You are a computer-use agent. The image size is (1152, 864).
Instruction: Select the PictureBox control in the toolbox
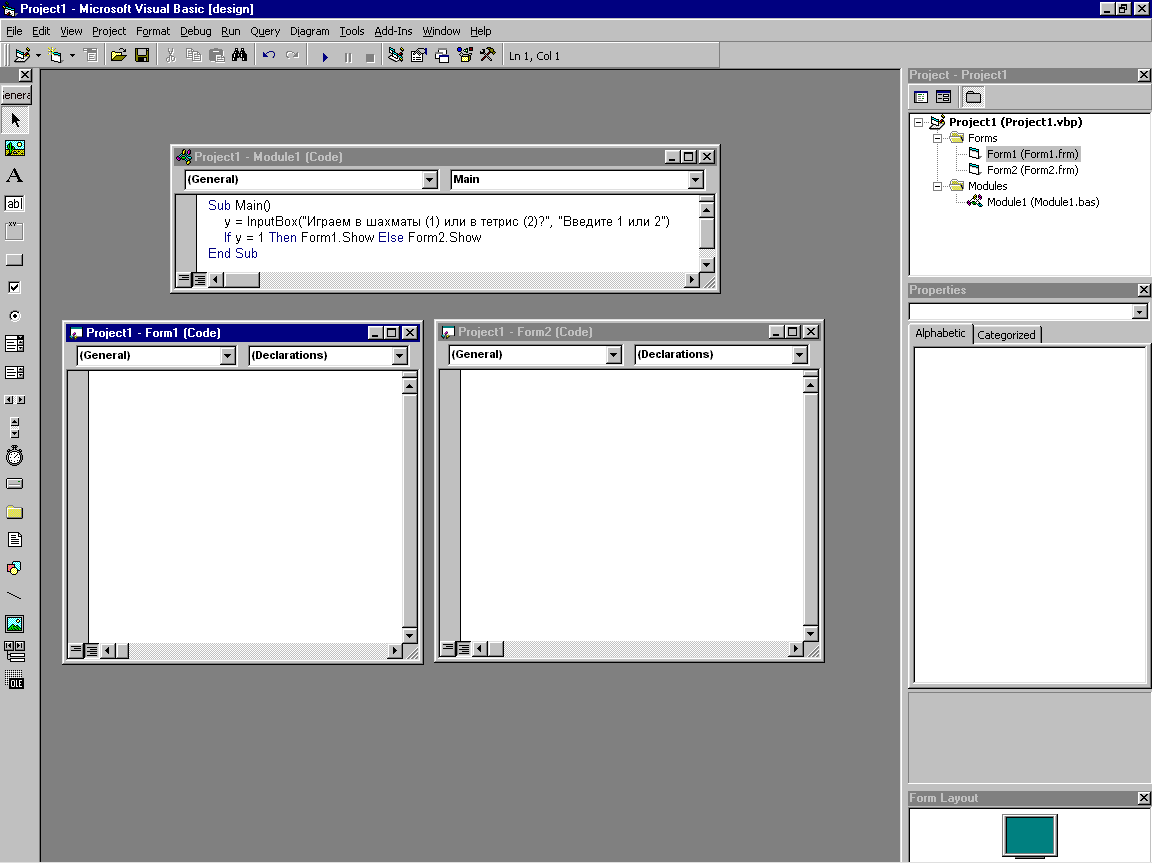point(15,148)
